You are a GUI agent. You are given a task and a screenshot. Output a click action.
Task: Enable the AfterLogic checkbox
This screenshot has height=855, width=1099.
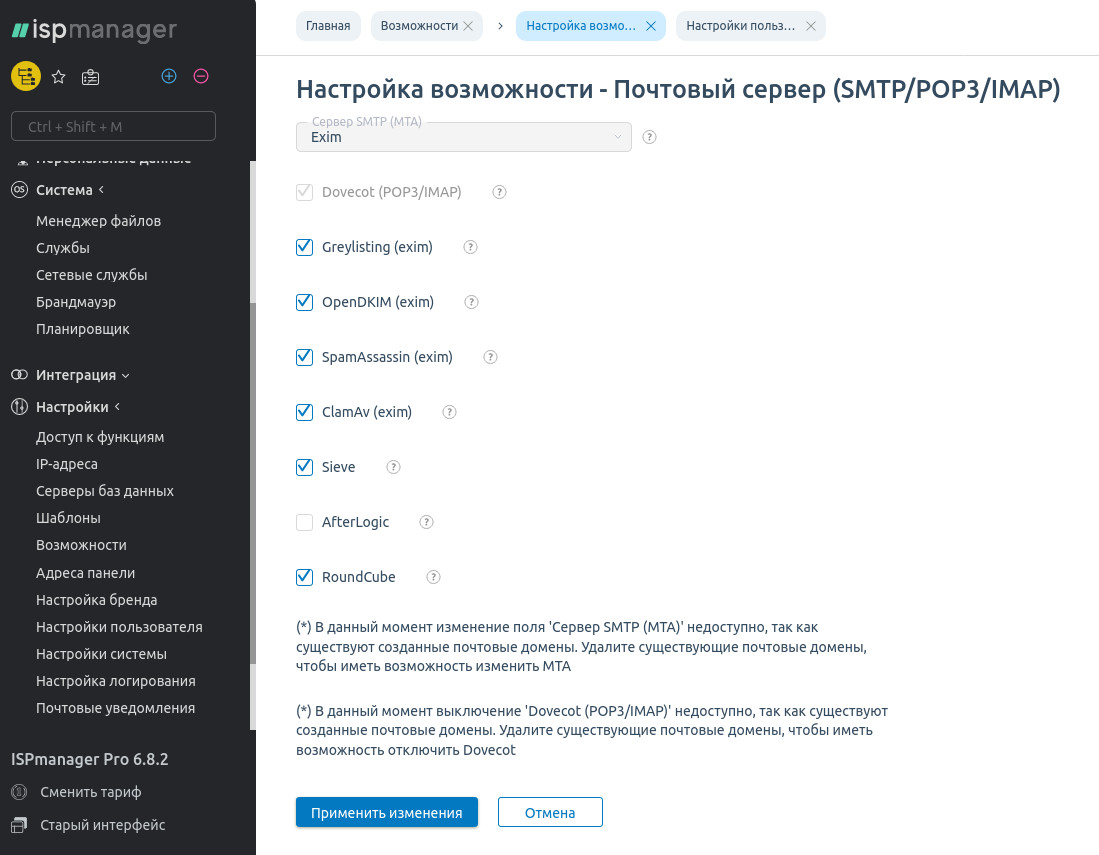coord(305,522)
